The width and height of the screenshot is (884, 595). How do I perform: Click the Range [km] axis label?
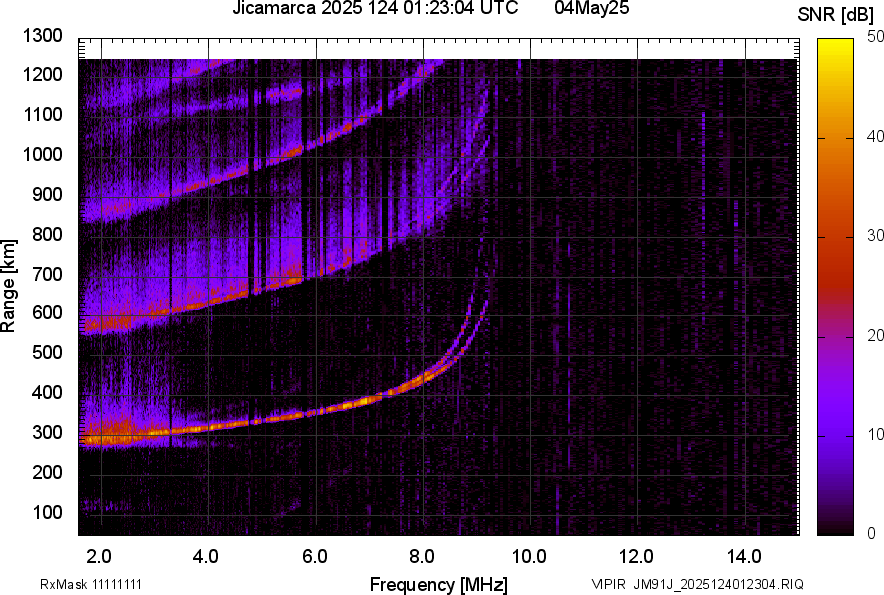point(8,286)
